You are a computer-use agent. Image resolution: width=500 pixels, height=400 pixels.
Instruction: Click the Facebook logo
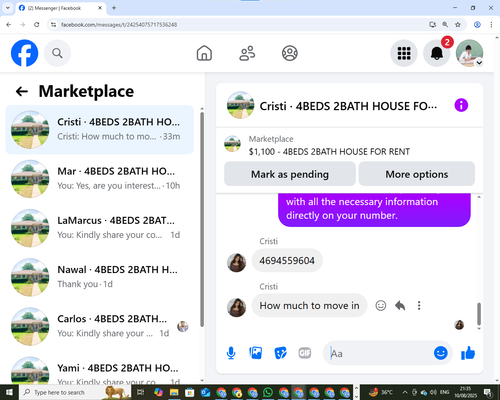click(x=24, y=53)
